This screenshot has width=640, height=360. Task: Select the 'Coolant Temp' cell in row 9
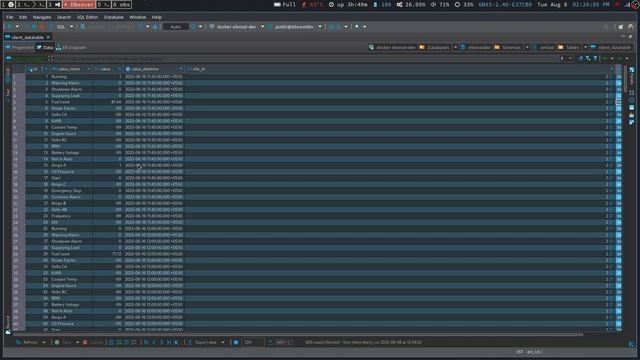(x=71, y=127)
